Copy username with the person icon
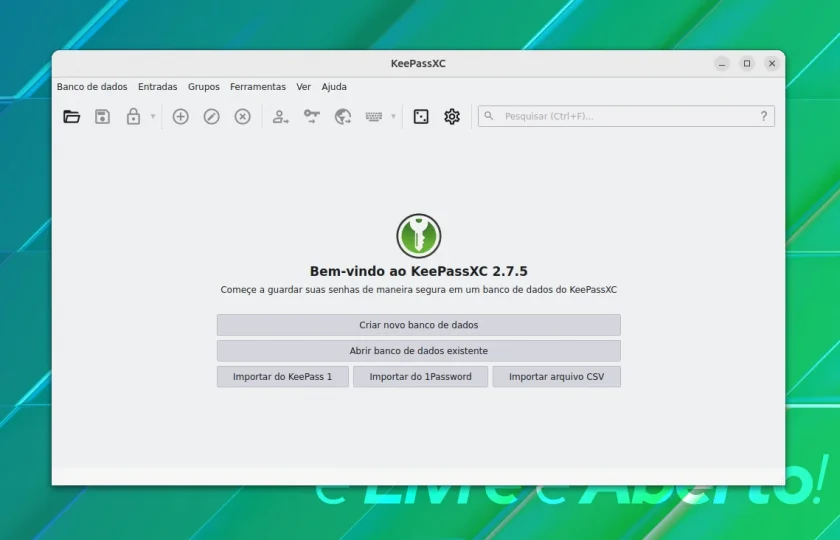The image size is (840, 540). tap(280, 116)
